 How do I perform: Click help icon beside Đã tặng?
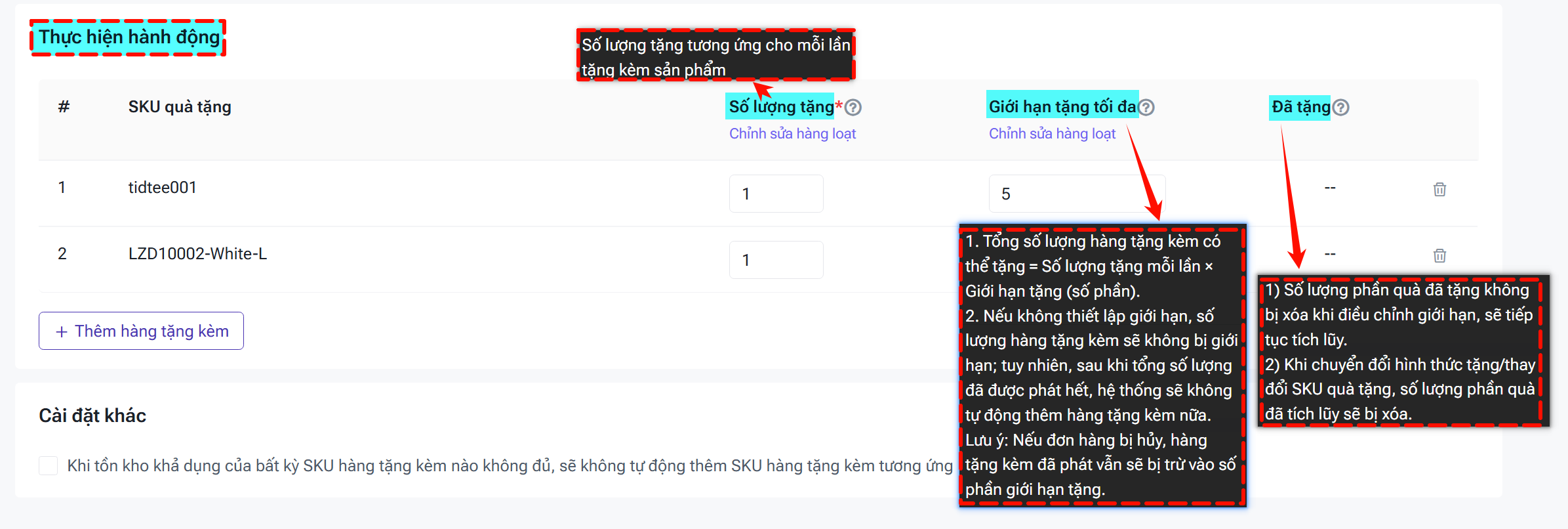point(1341,107)
